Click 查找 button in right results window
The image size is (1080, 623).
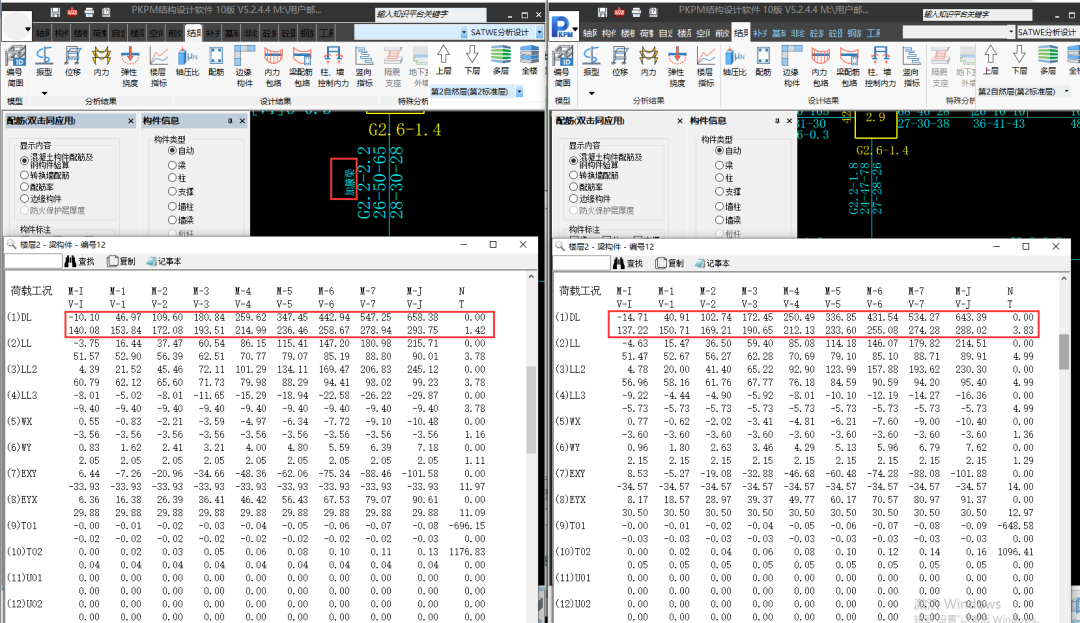627,264
